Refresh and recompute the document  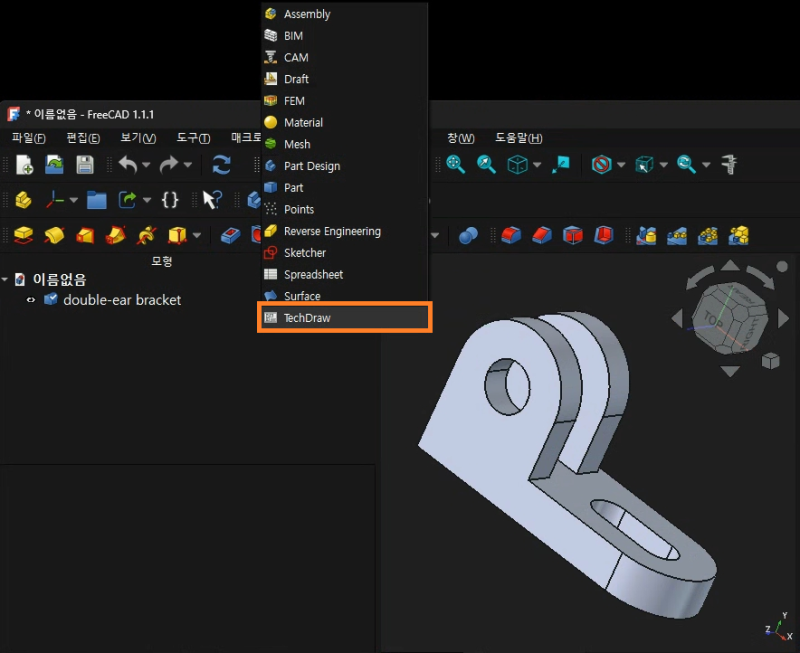click(221, 165)
